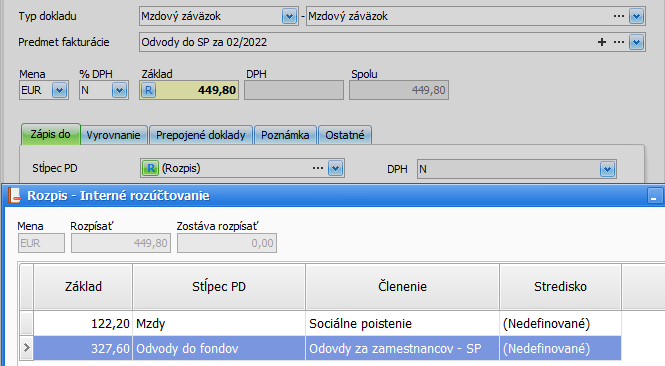665x366 pixels.
Task: Select (Nedefinované) in the Mzdy row
Action: [560, 324]
